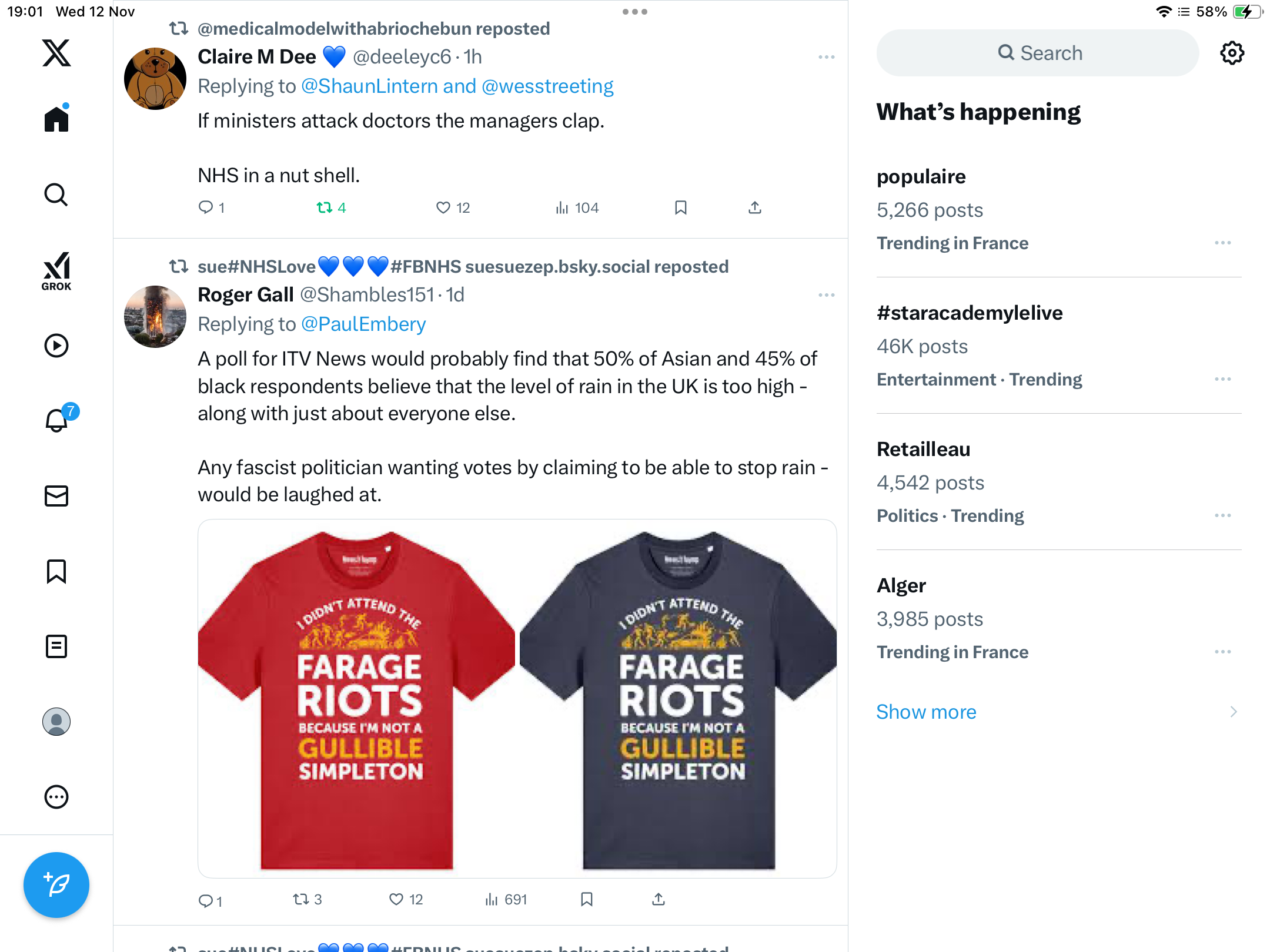Open @PaulEmbery profile link
Image resolution: width=1270 pixels, height=952 pixels.
[363, 324]
